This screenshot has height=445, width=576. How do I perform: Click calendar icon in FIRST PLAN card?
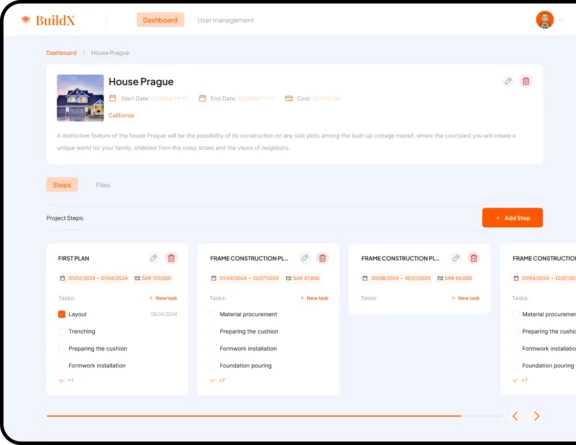62,278
